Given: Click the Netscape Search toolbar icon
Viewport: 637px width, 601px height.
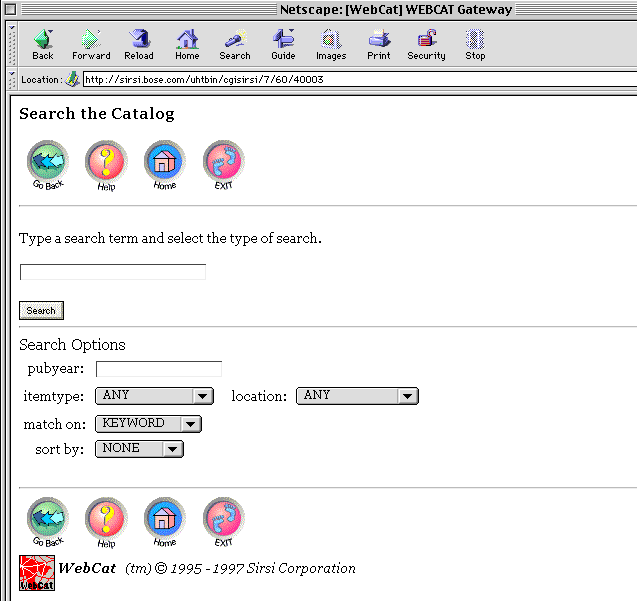Looking at the screenshot, I should tap(235, 43).
